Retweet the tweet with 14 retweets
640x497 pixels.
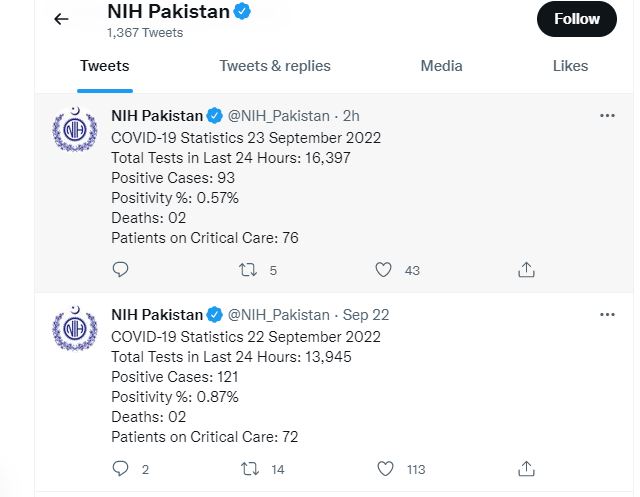click(249, 468)
